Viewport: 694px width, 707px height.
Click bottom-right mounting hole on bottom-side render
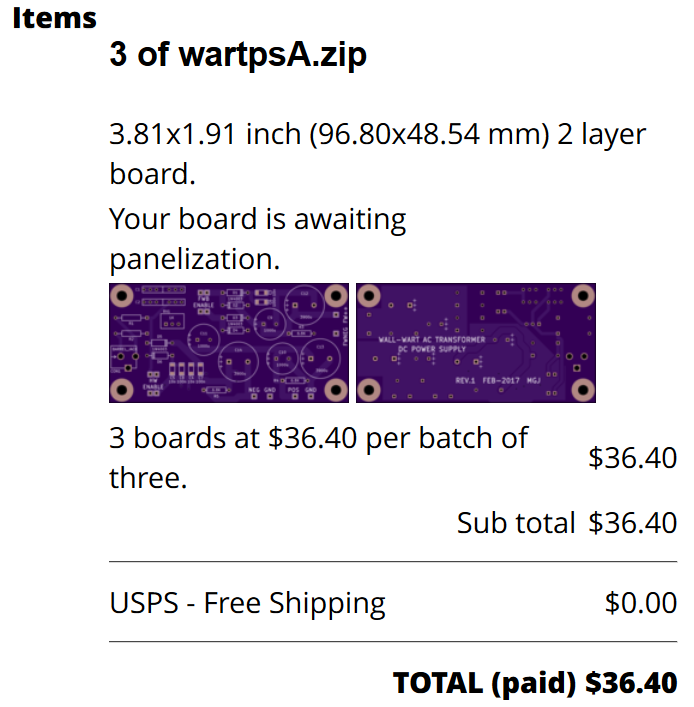[583, 390]
